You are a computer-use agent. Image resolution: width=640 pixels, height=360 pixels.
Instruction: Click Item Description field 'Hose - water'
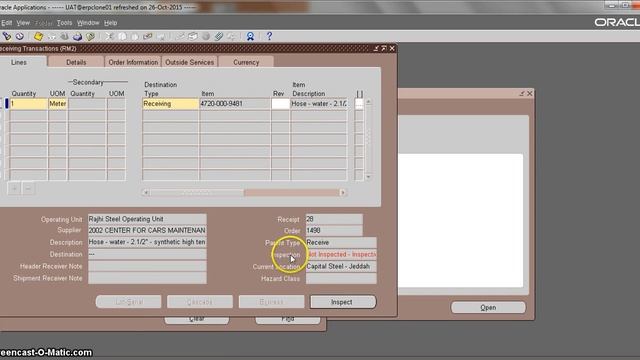tap(319, 104)
